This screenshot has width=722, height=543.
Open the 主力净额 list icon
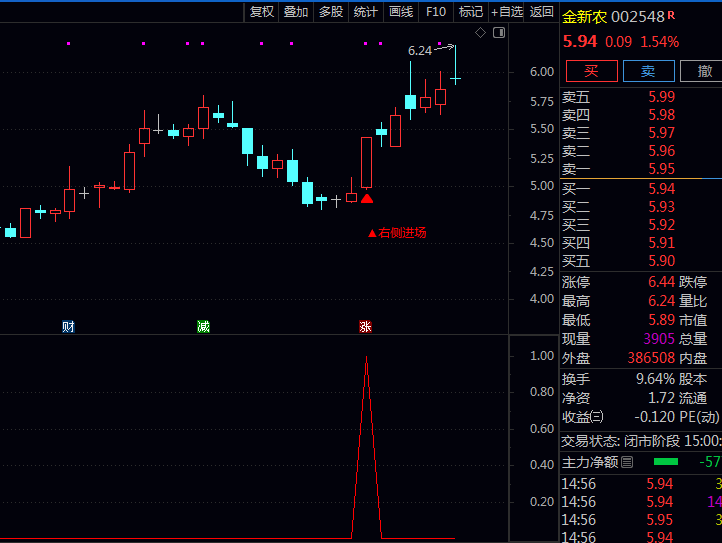tap(627, 461)
